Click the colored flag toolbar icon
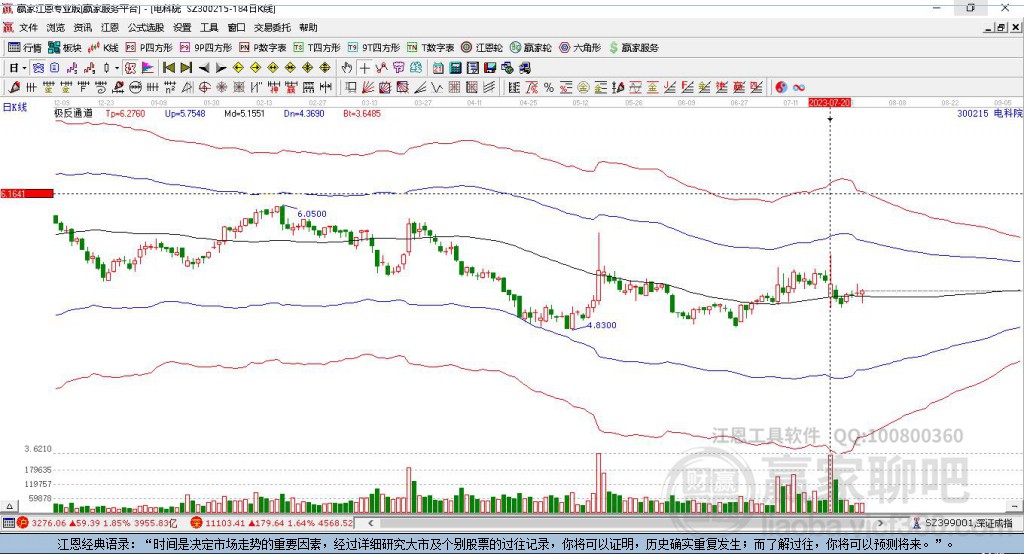The width and height of the screenshot is (1024, 554). [148, 68]
